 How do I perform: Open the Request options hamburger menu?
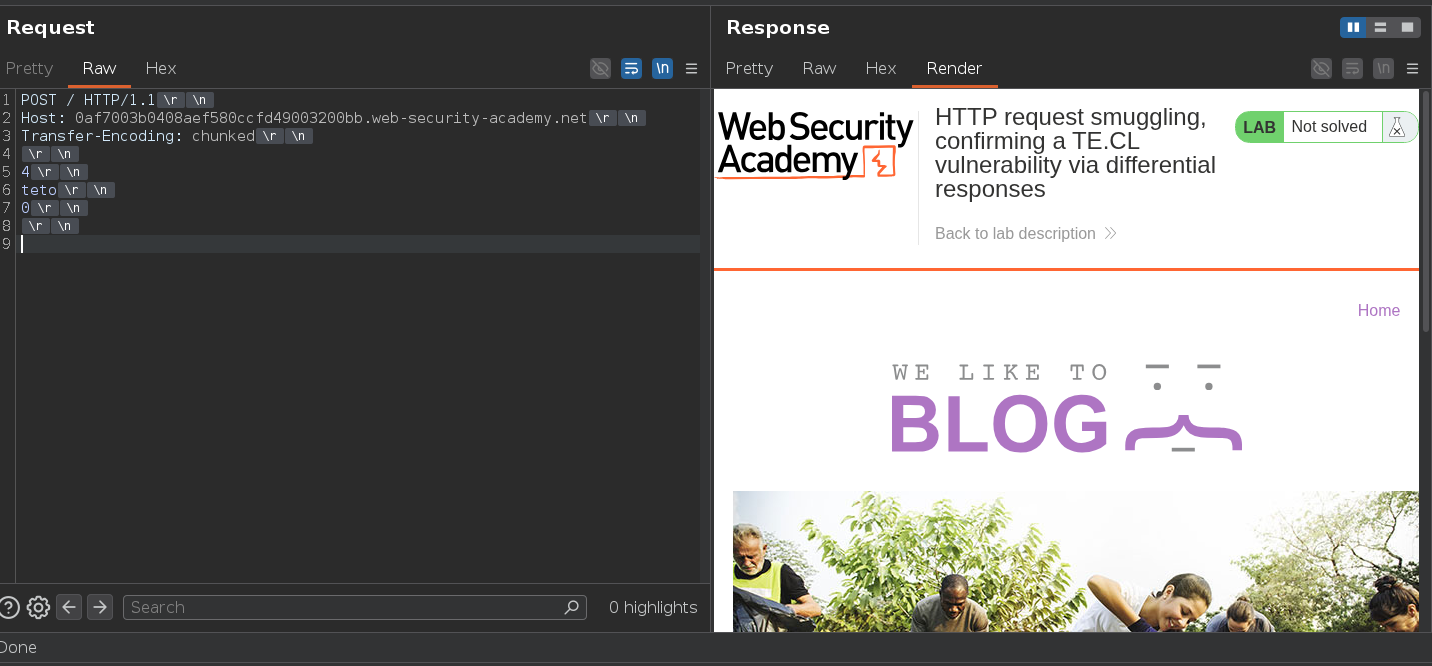click(x=691, y=68)
